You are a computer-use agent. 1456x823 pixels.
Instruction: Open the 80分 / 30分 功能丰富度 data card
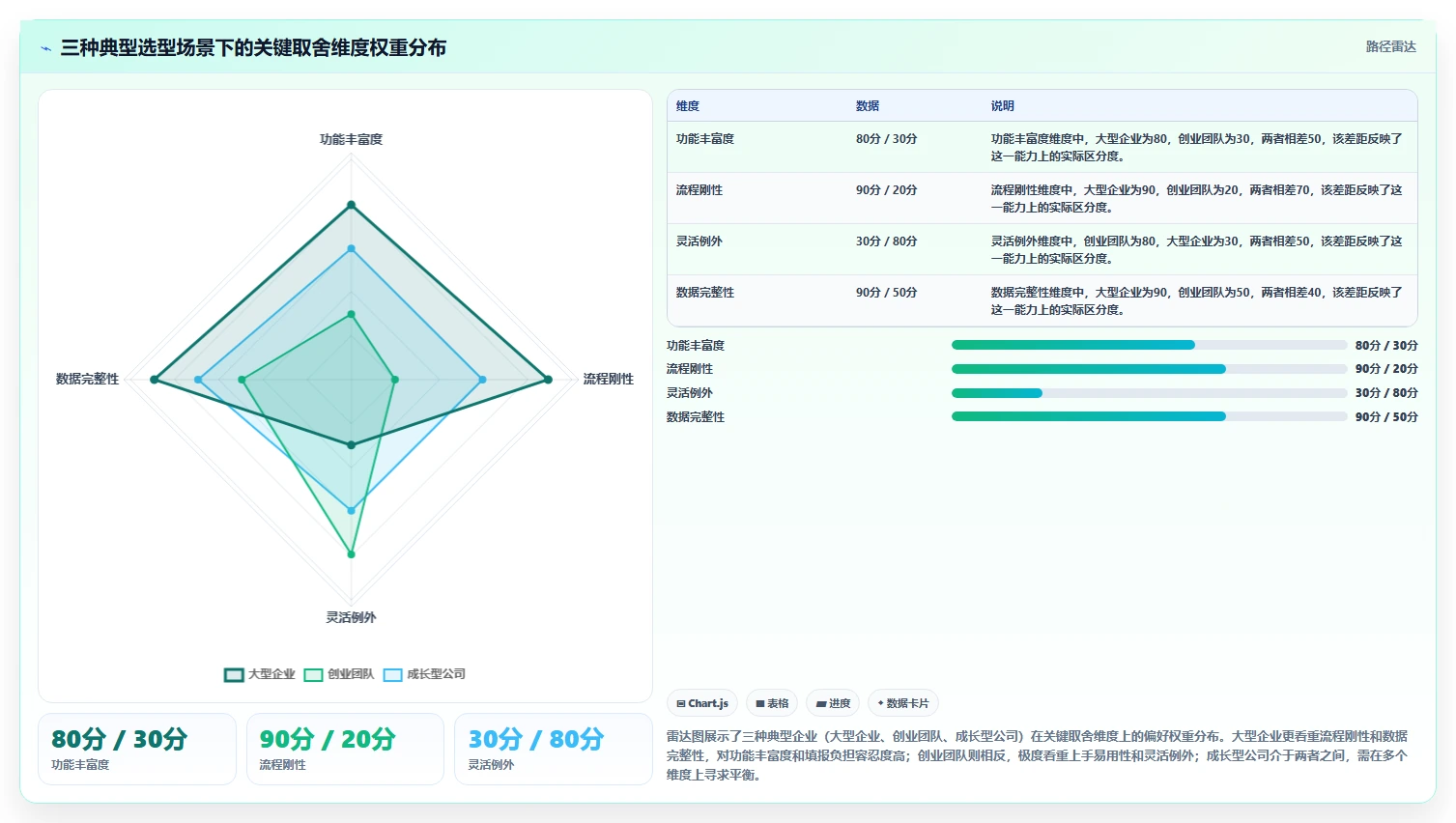(137, 749)
